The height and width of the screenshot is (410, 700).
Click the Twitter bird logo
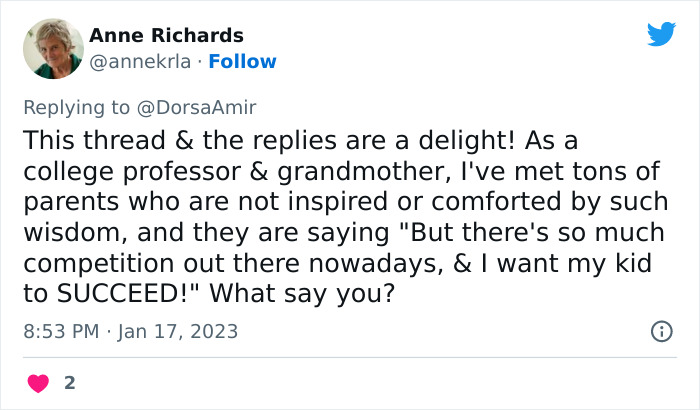[x=661, y=35]
